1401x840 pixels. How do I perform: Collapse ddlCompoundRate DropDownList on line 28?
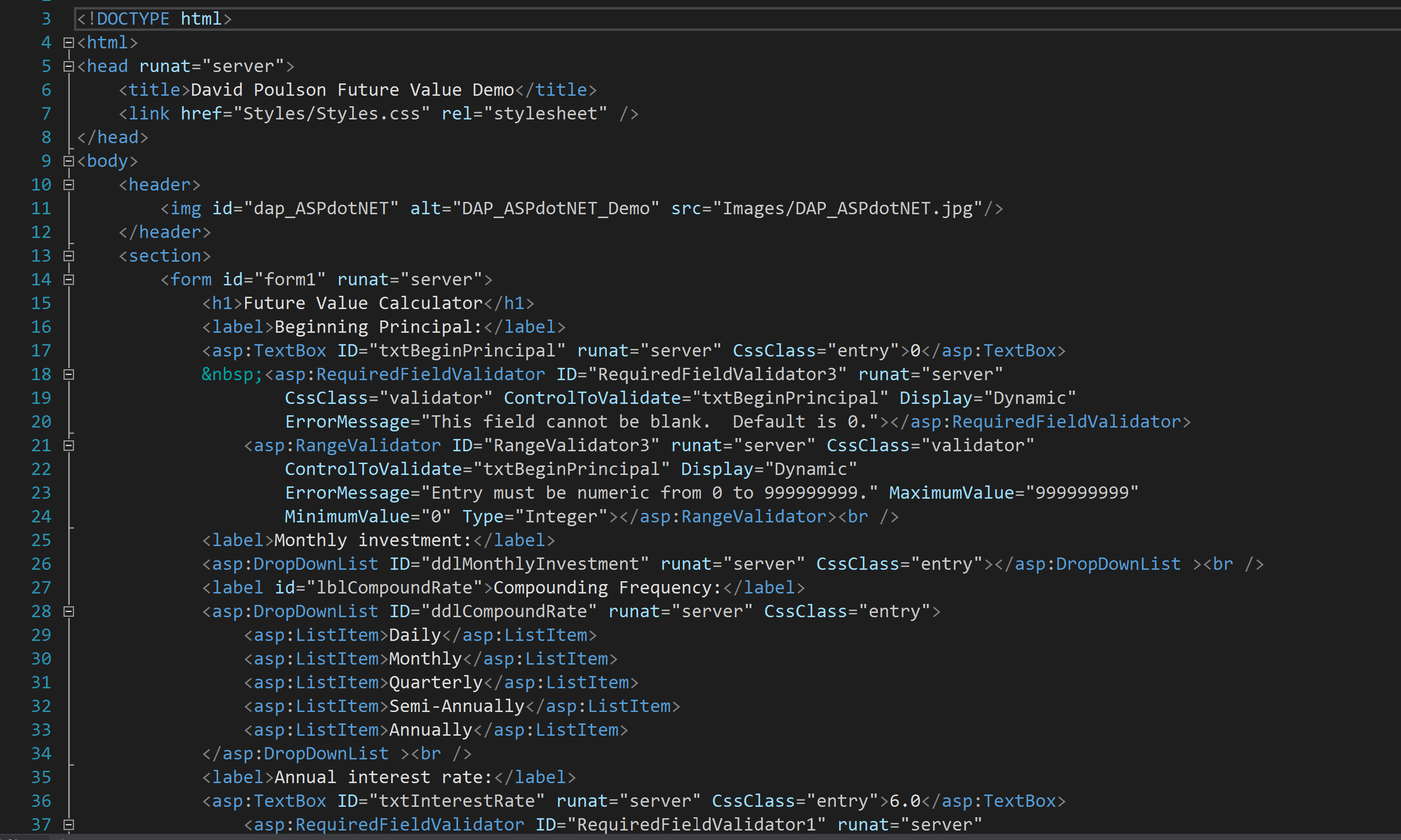pyautogui.click(x=68, y=612)
